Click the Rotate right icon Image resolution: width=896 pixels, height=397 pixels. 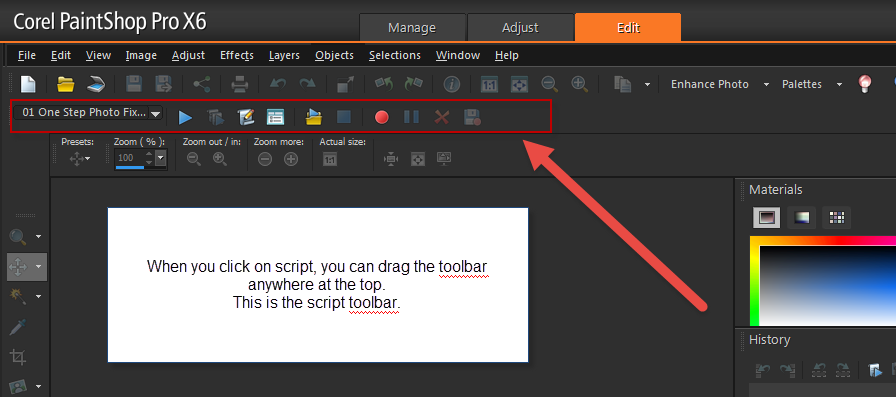414,84
